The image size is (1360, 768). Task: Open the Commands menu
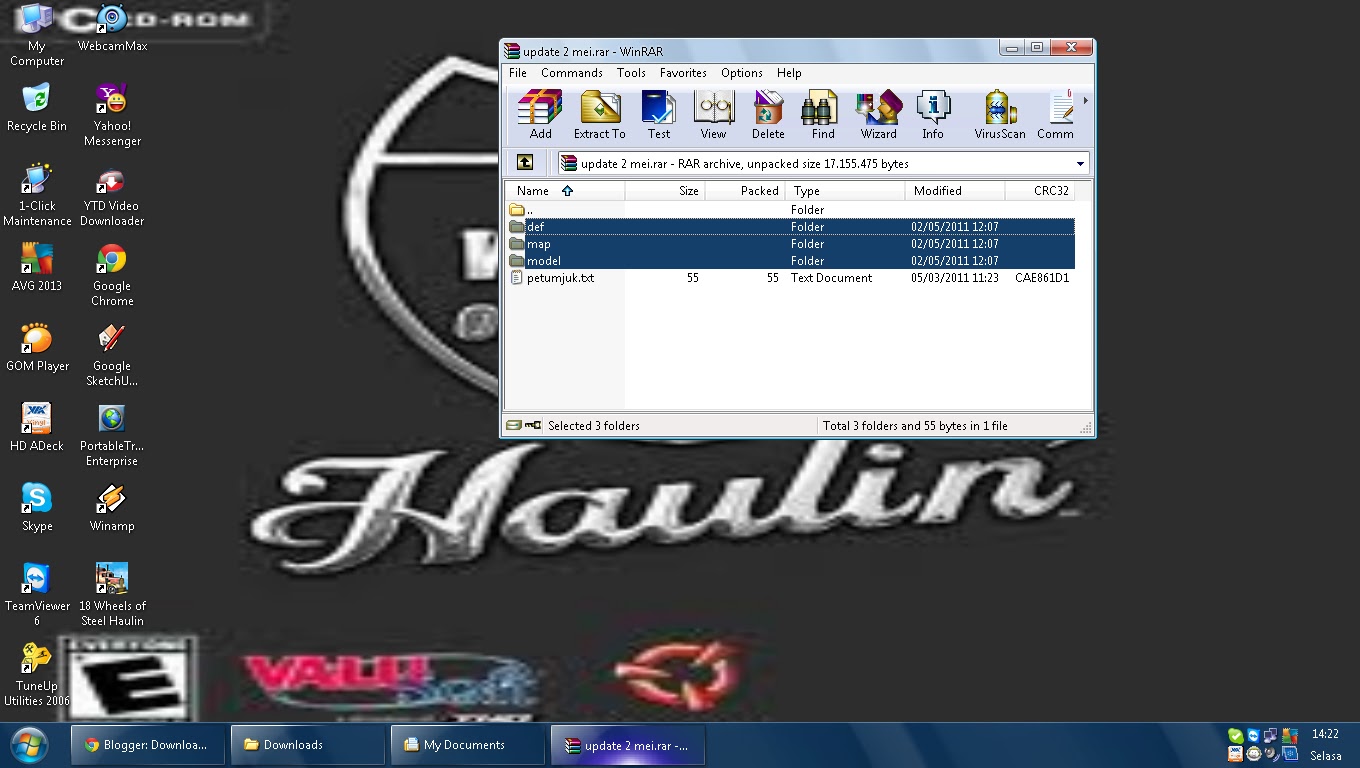click(572, 73)
